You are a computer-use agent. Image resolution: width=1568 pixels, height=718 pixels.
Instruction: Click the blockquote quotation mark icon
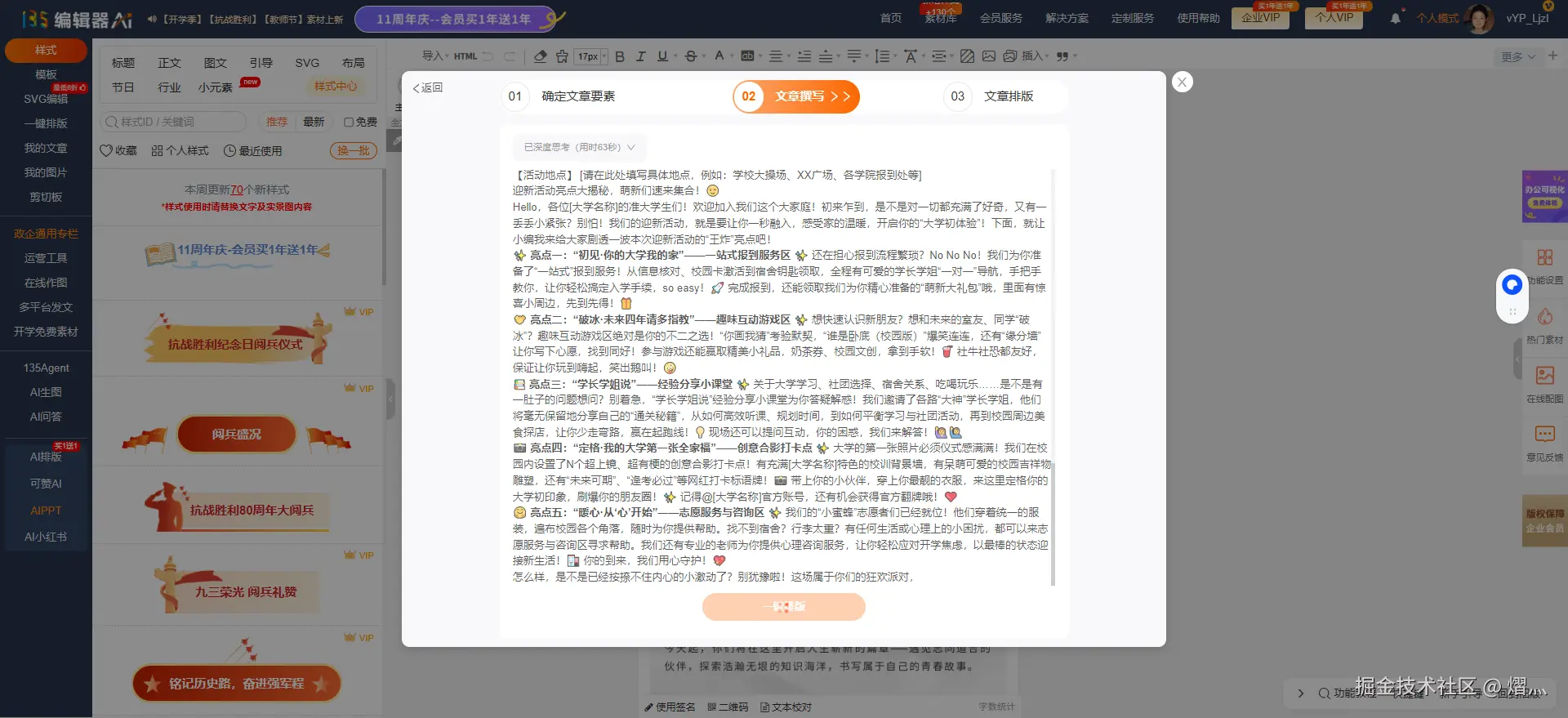point(1062,56)
